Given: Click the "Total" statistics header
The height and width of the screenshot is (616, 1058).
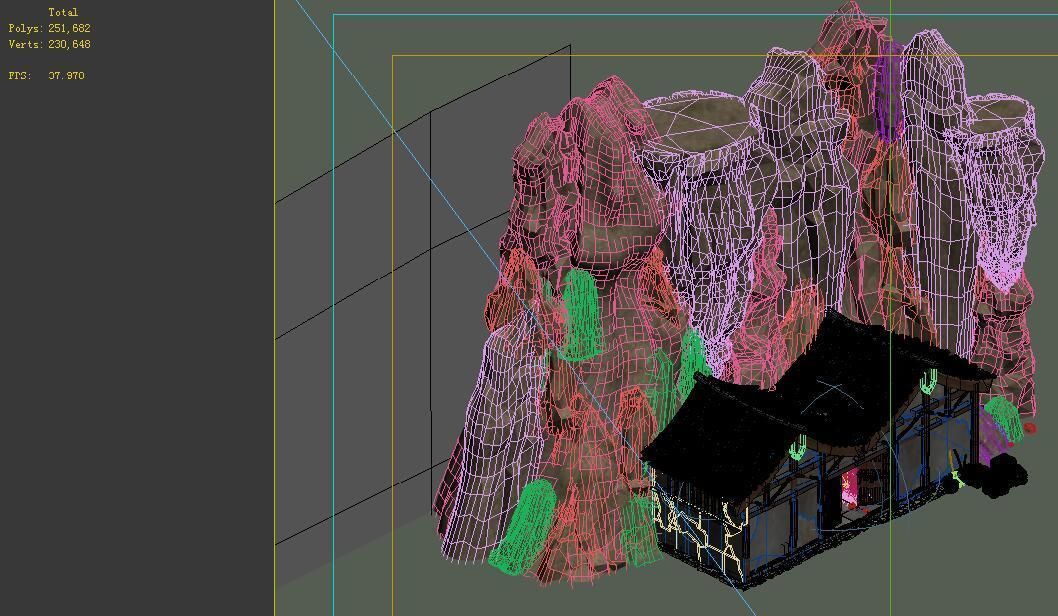Looking at the screenshot, I should (x=63, y=12).
